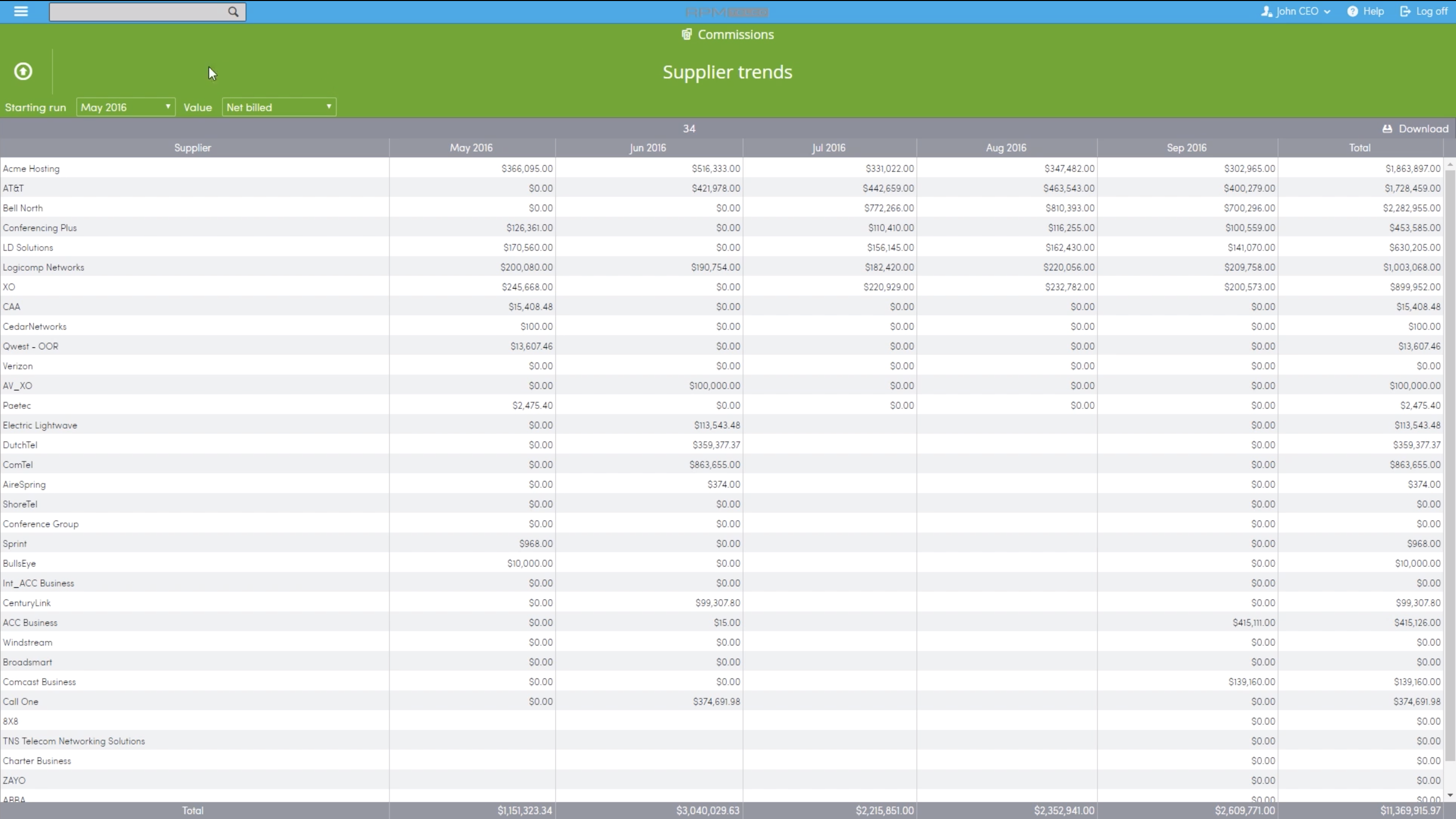Click the John CEO user profile icon
1456x819 pixels.
pos(1266,11)
